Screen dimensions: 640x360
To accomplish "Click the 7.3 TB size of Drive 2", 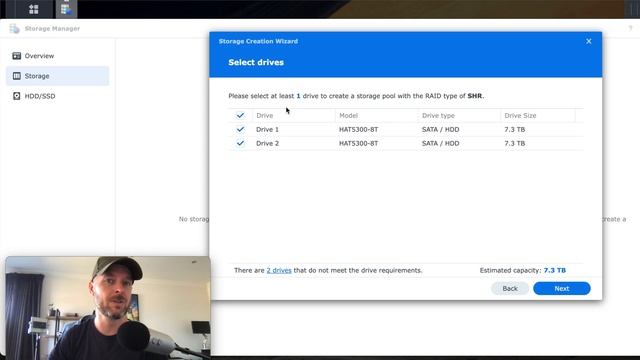I will coord(515,143).
